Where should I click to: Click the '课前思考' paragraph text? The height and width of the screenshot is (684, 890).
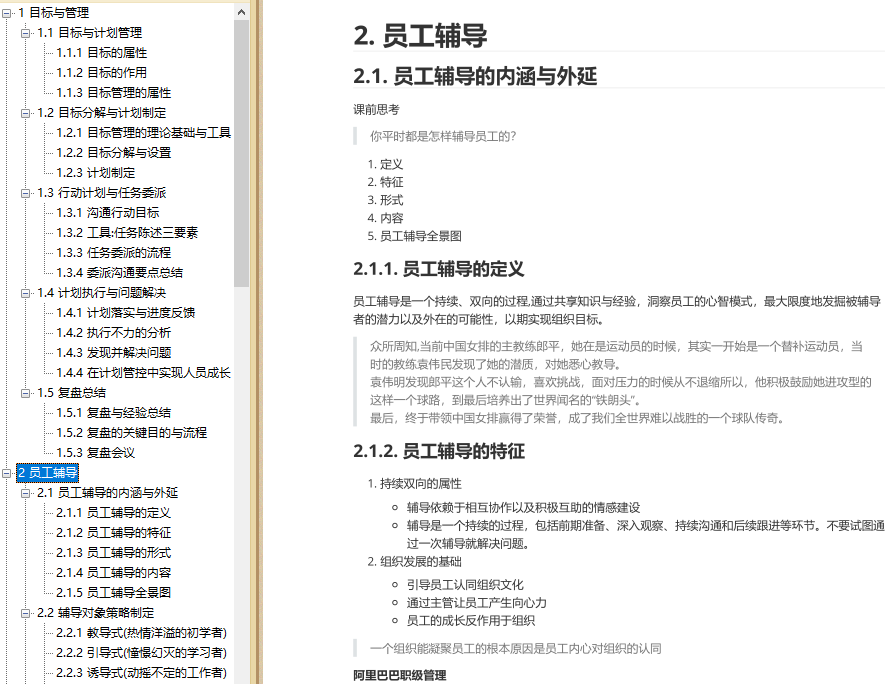click(x=376, y=110)
